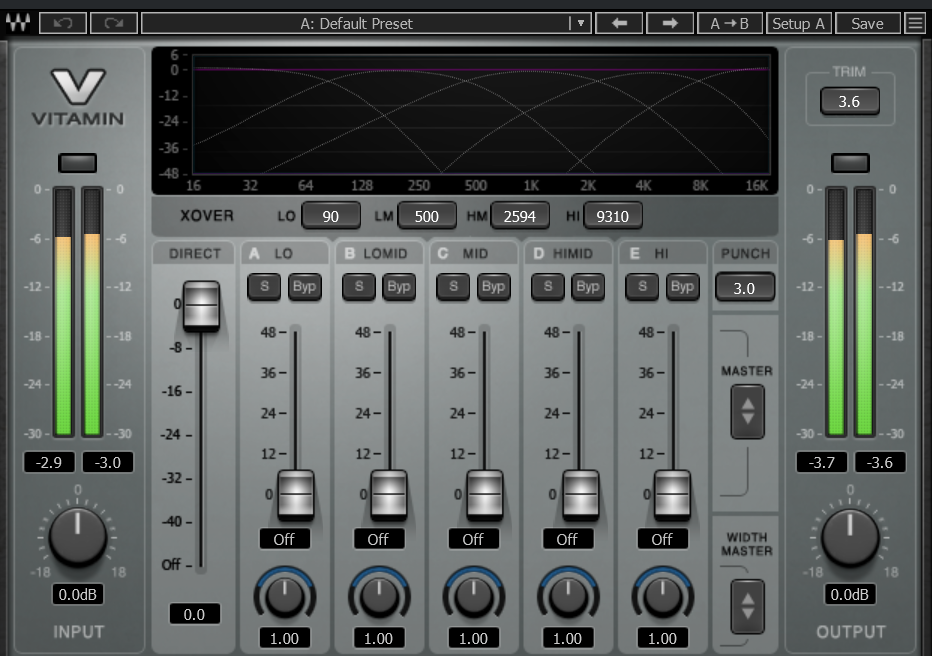Click the D HIMID width knob
The width and height of the screenshot is (932, 656).
click(568, 596)
